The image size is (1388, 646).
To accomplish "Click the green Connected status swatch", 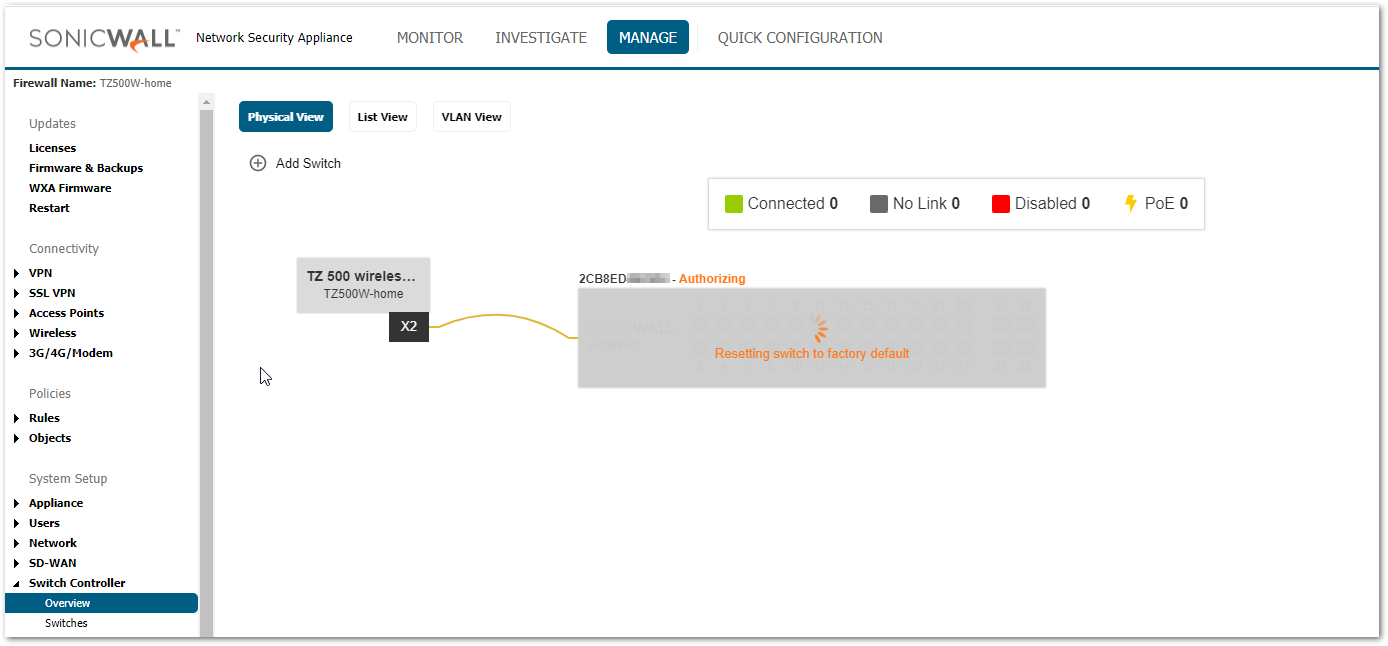I will pos(734,204).
